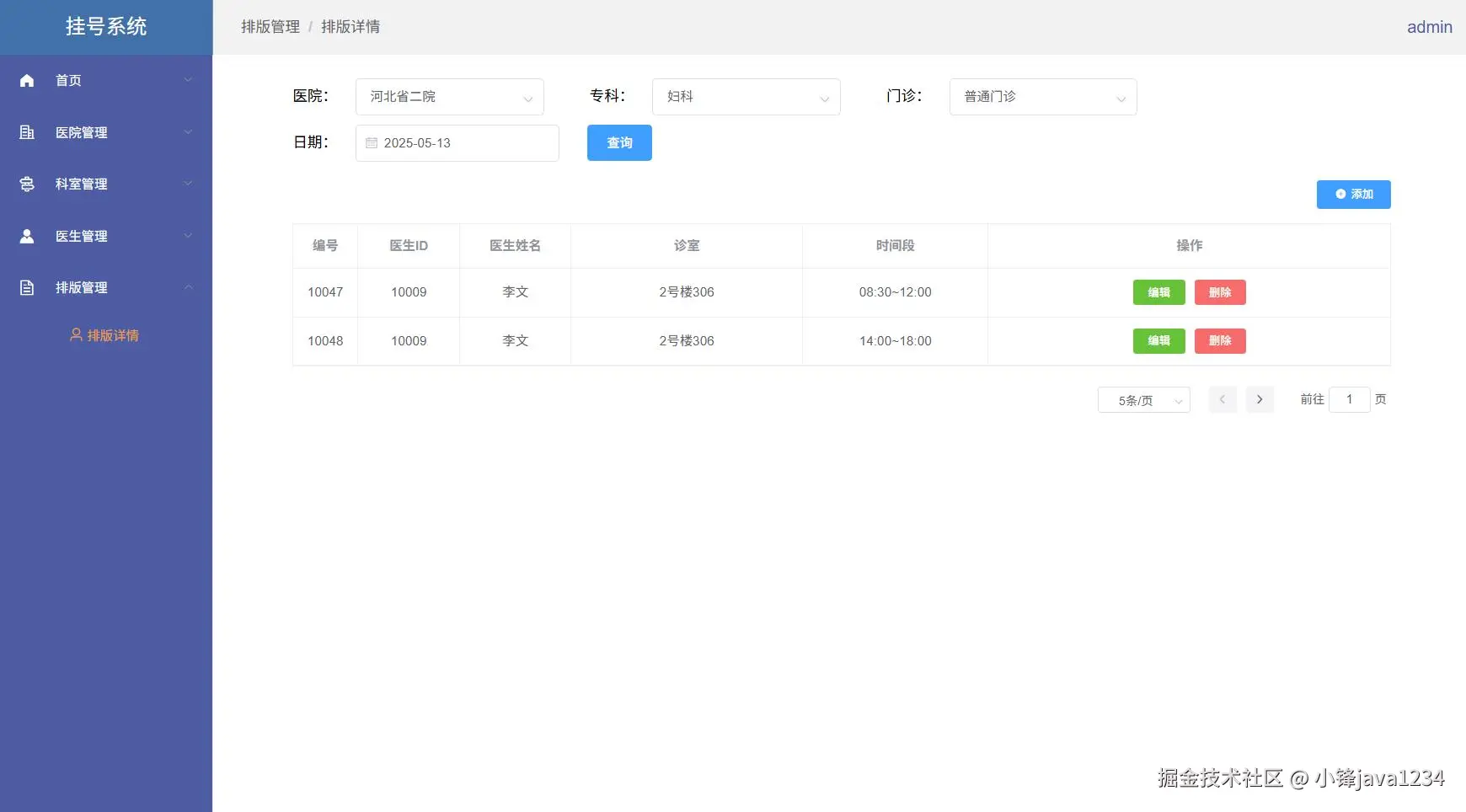Click 排版管理 in the breadcrumb
1466x812 pixels.
pos(270,27)
